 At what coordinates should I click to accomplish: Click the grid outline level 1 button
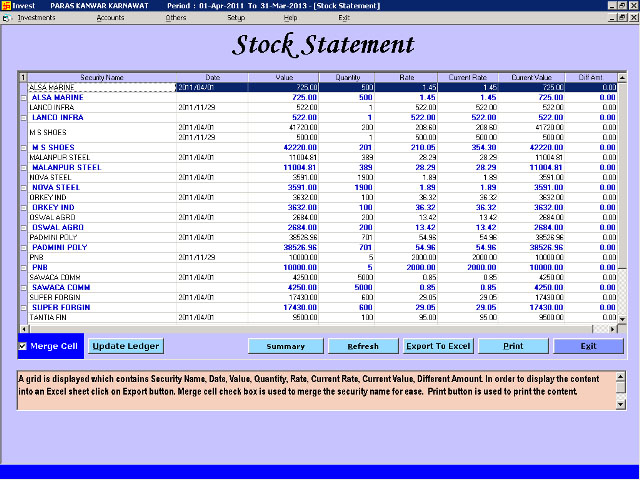click(23, 77)
